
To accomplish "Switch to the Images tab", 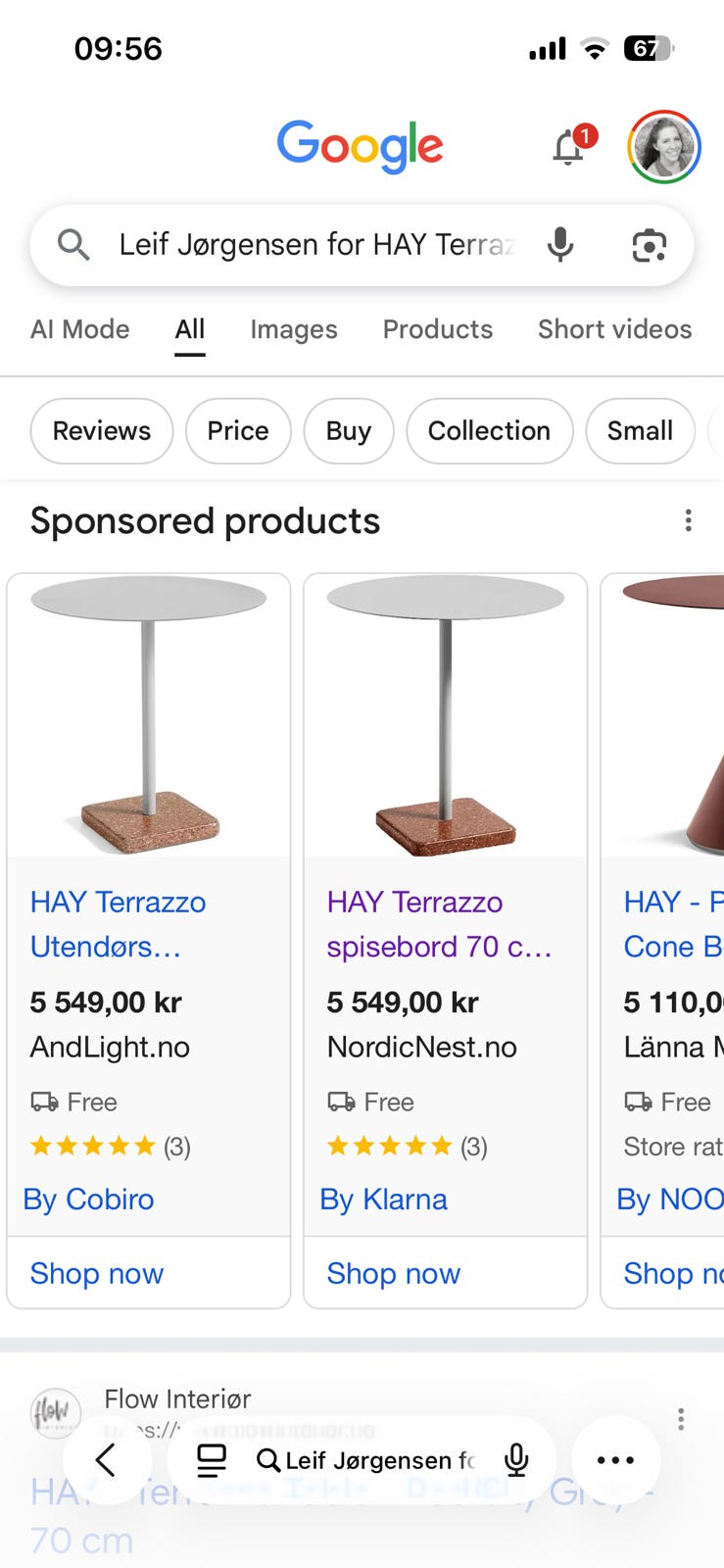I will click(x=293, y=329).
